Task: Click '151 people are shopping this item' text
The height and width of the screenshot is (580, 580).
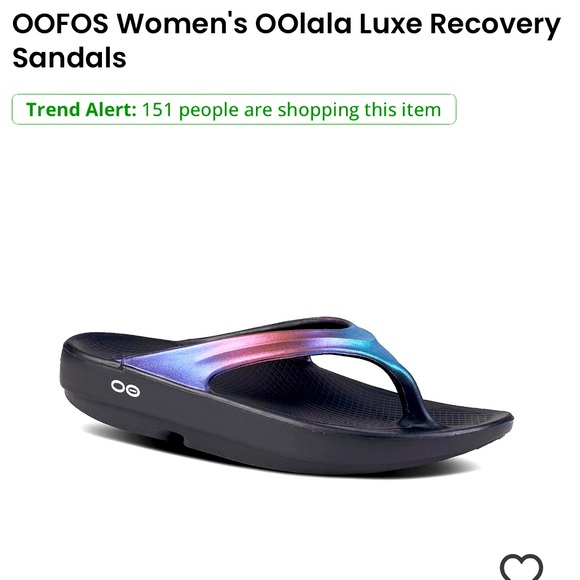Action: point(291,110)
